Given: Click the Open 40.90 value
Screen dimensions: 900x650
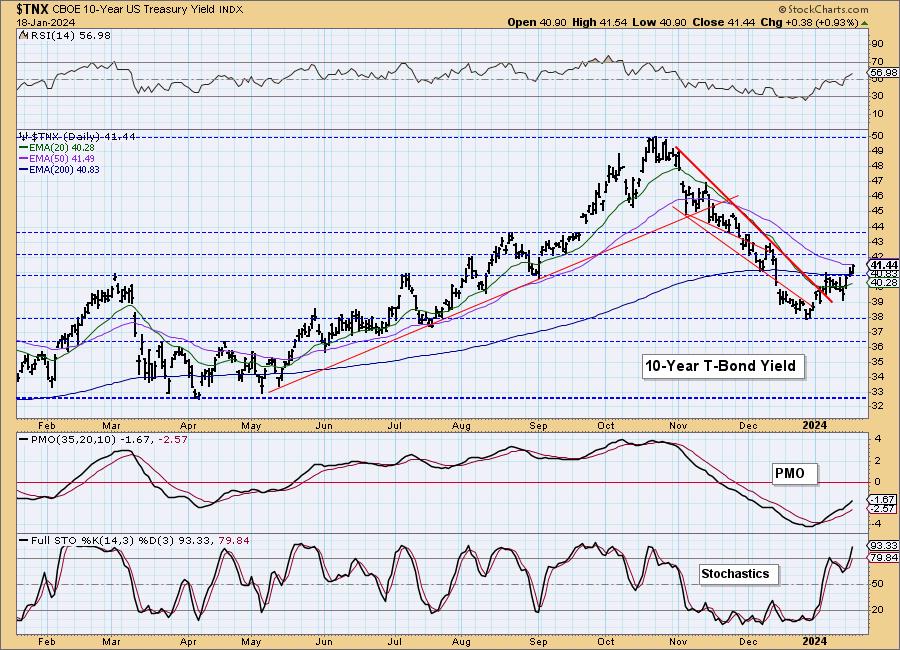Looking at the screenshot, I should [537, 22].
